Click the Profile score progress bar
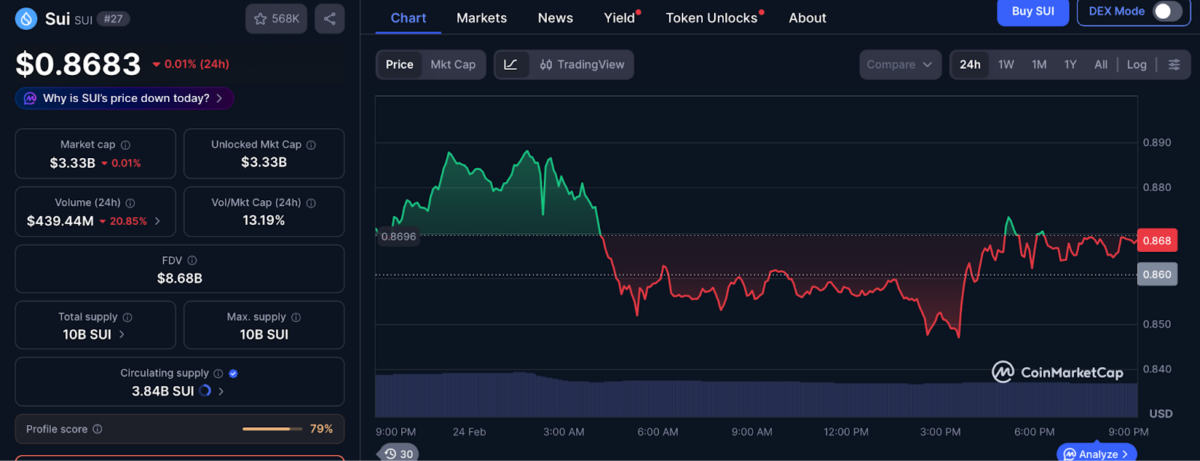 coord(272,429)
